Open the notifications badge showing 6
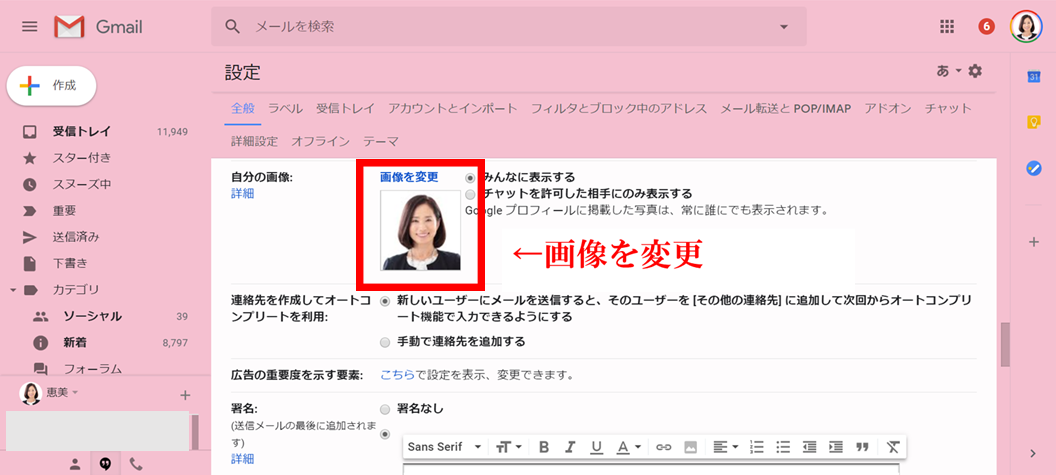 coord(987,27)
